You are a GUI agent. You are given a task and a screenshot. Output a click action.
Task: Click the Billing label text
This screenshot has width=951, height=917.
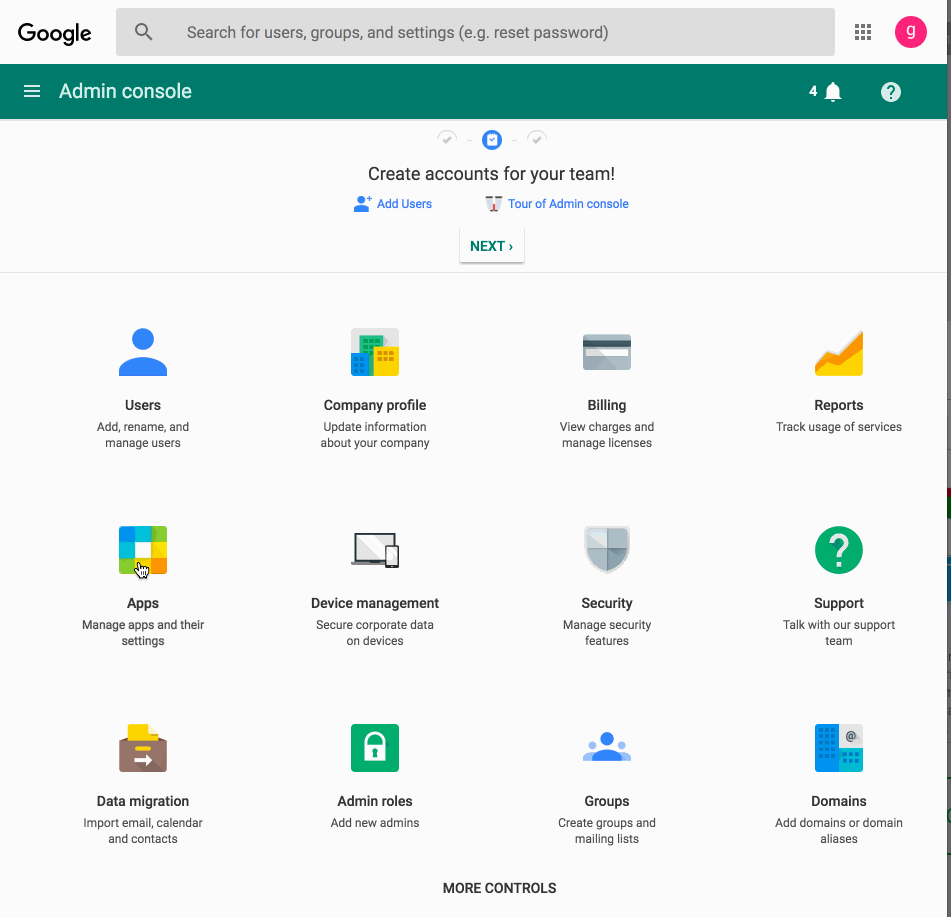pyautogui.click(x=607, y=405)
